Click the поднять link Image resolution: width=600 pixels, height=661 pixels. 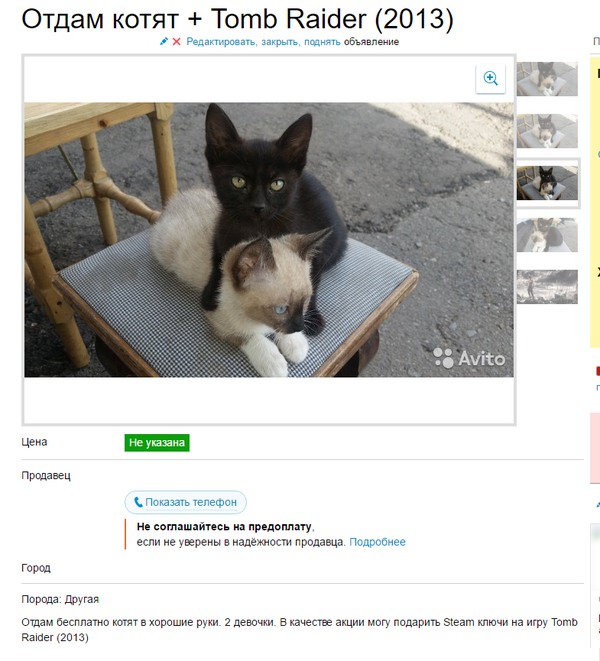click(322, 42)
